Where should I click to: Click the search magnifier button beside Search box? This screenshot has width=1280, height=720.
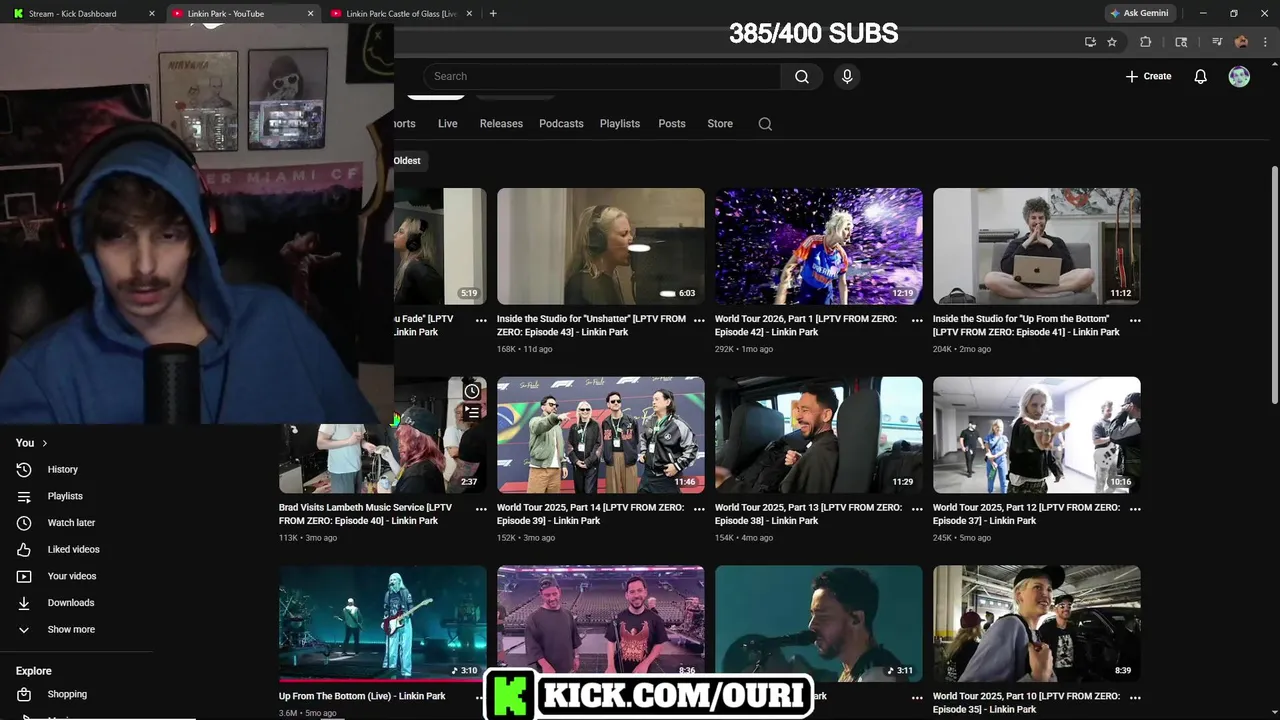[x=802, y=76]
